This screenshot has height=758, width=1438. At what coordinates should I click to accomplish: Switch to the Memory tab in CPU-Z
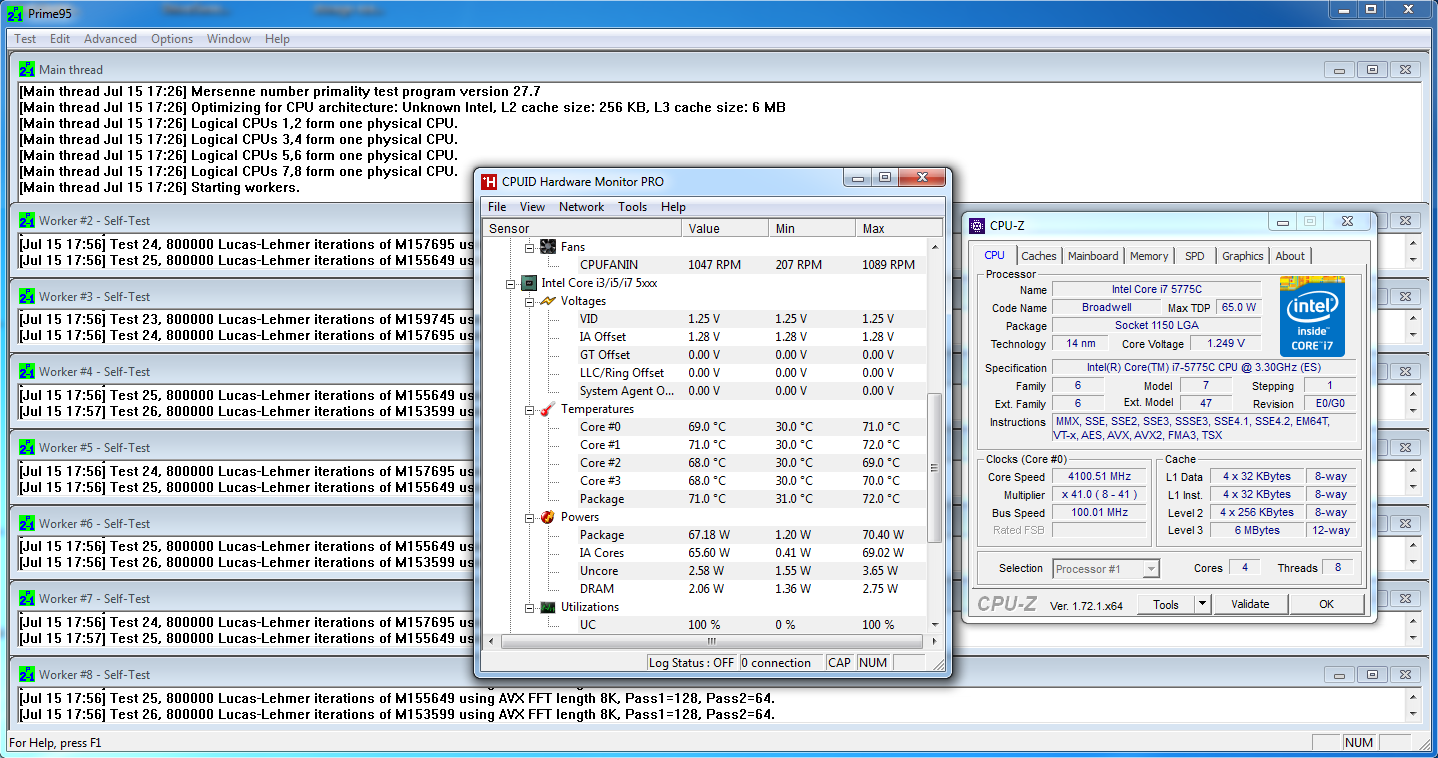pyautogui.click(x=1149, y=256)
